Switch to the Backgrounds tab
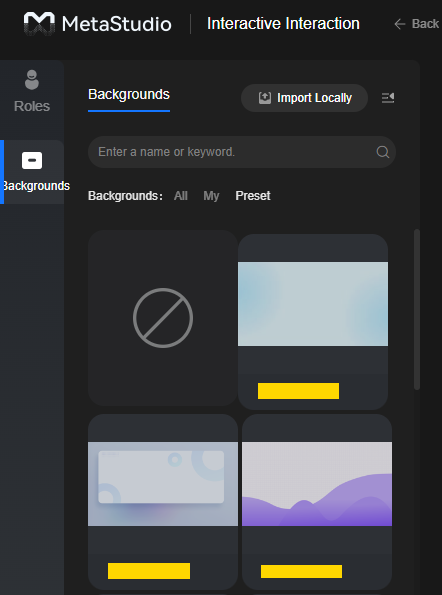 tap(129, 94)
